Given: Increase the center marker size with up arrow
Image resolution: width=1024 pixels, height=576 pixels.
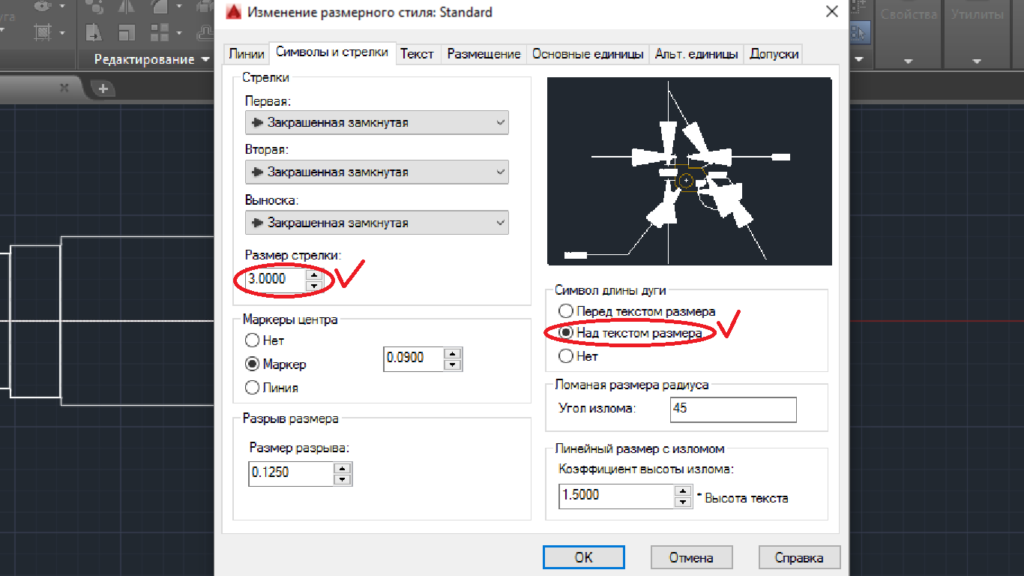Looking at the screenshot, I should [453, 353].
